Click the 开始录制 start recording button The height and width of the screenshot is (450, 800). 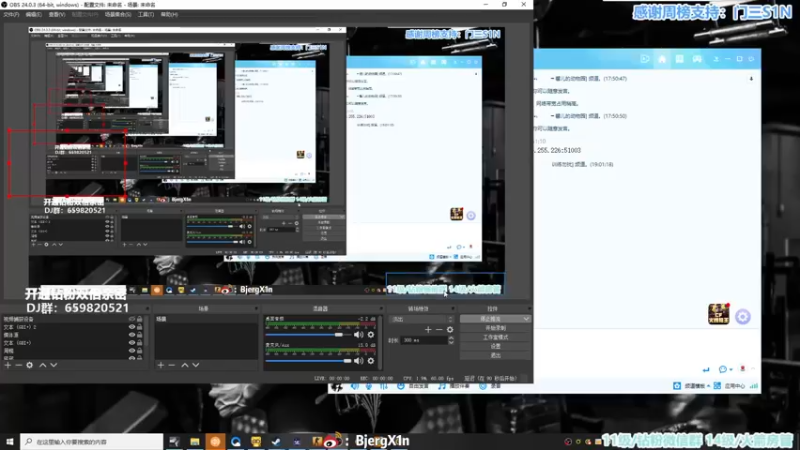495,328
